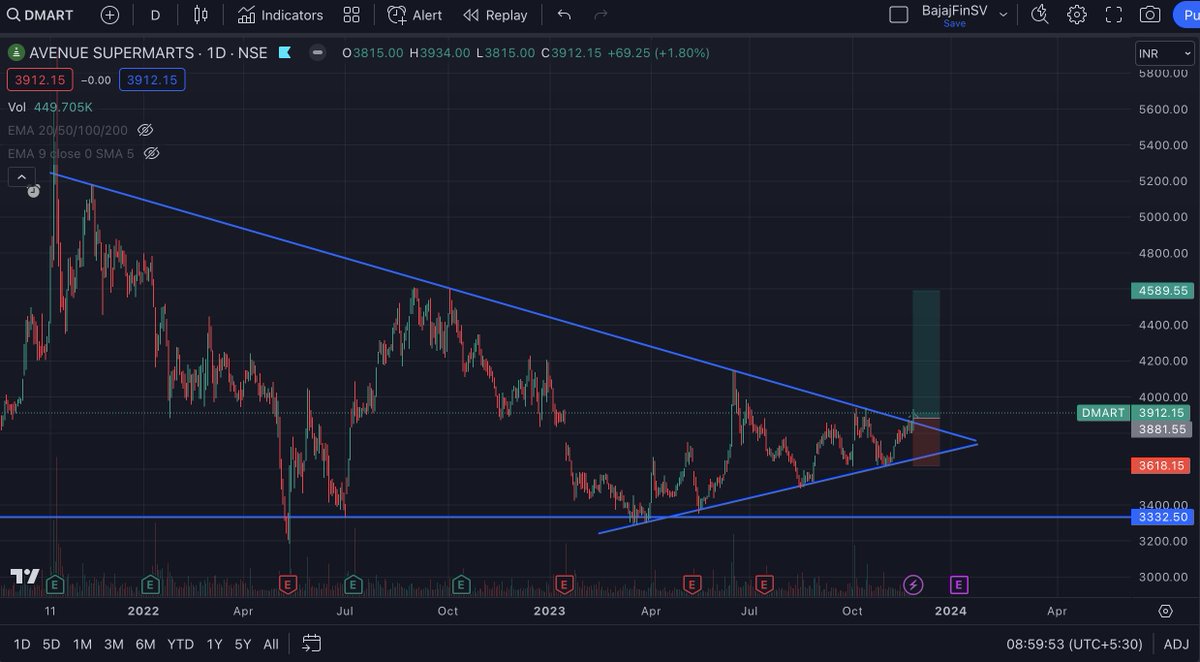This screenshot has width=1200, height=662.
Task: Take chart snapshot with camera icon
Action: click(x=1150, y=15)
